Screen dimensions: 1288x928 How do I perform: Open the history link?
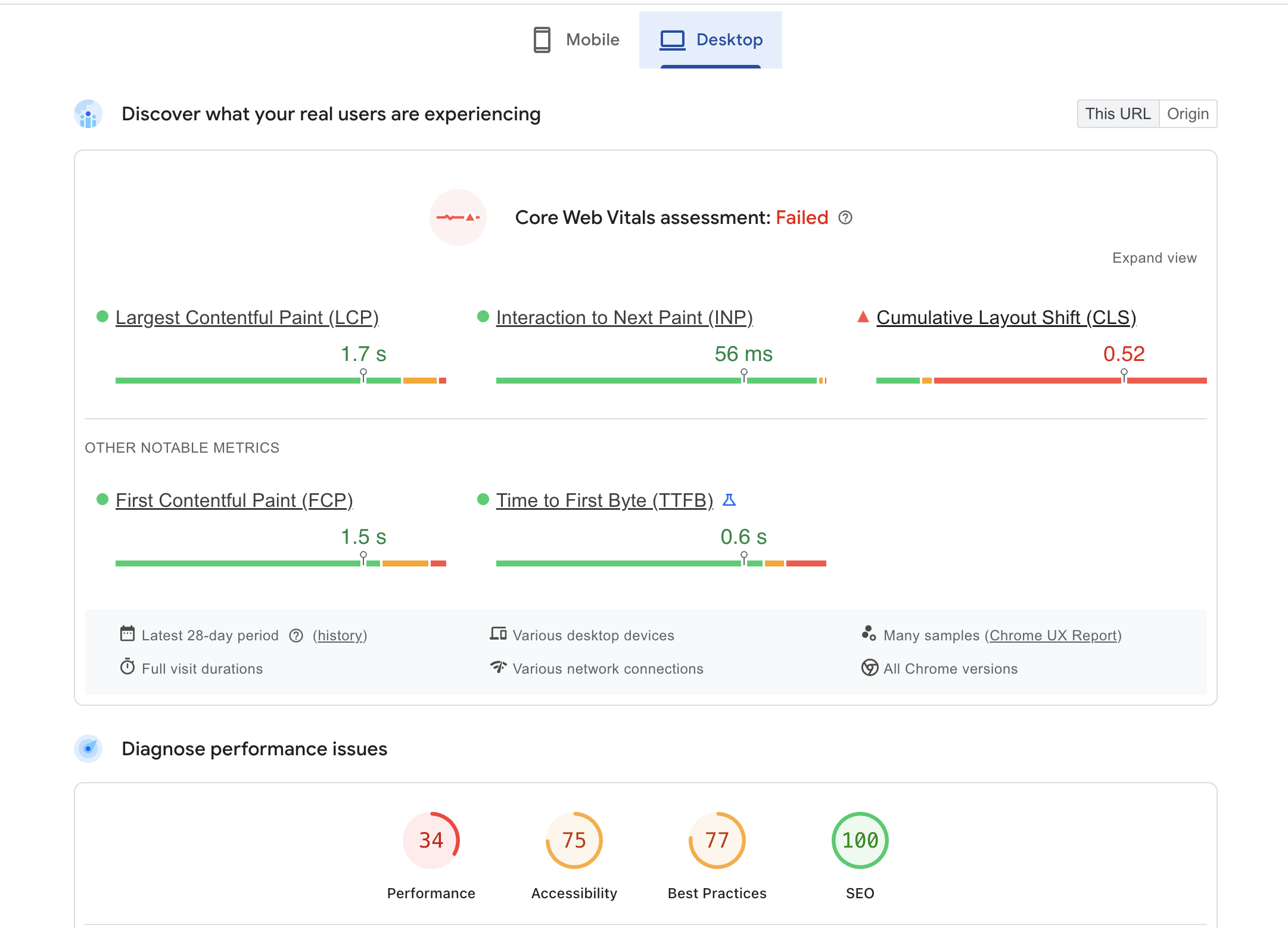(x=340, y=636)
